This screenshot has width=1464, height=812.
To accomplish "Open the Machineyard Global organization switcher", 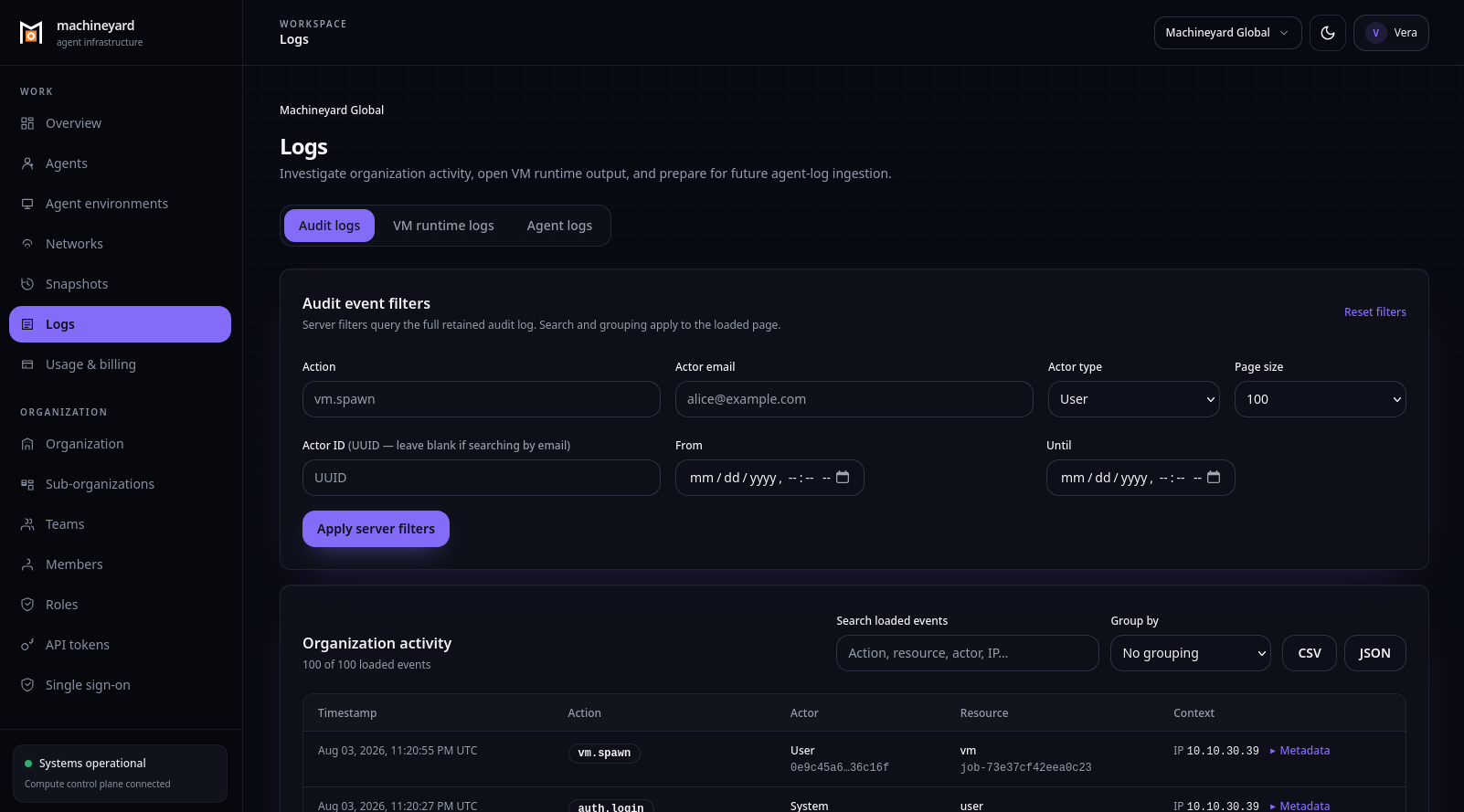I will coord(1227,33).
